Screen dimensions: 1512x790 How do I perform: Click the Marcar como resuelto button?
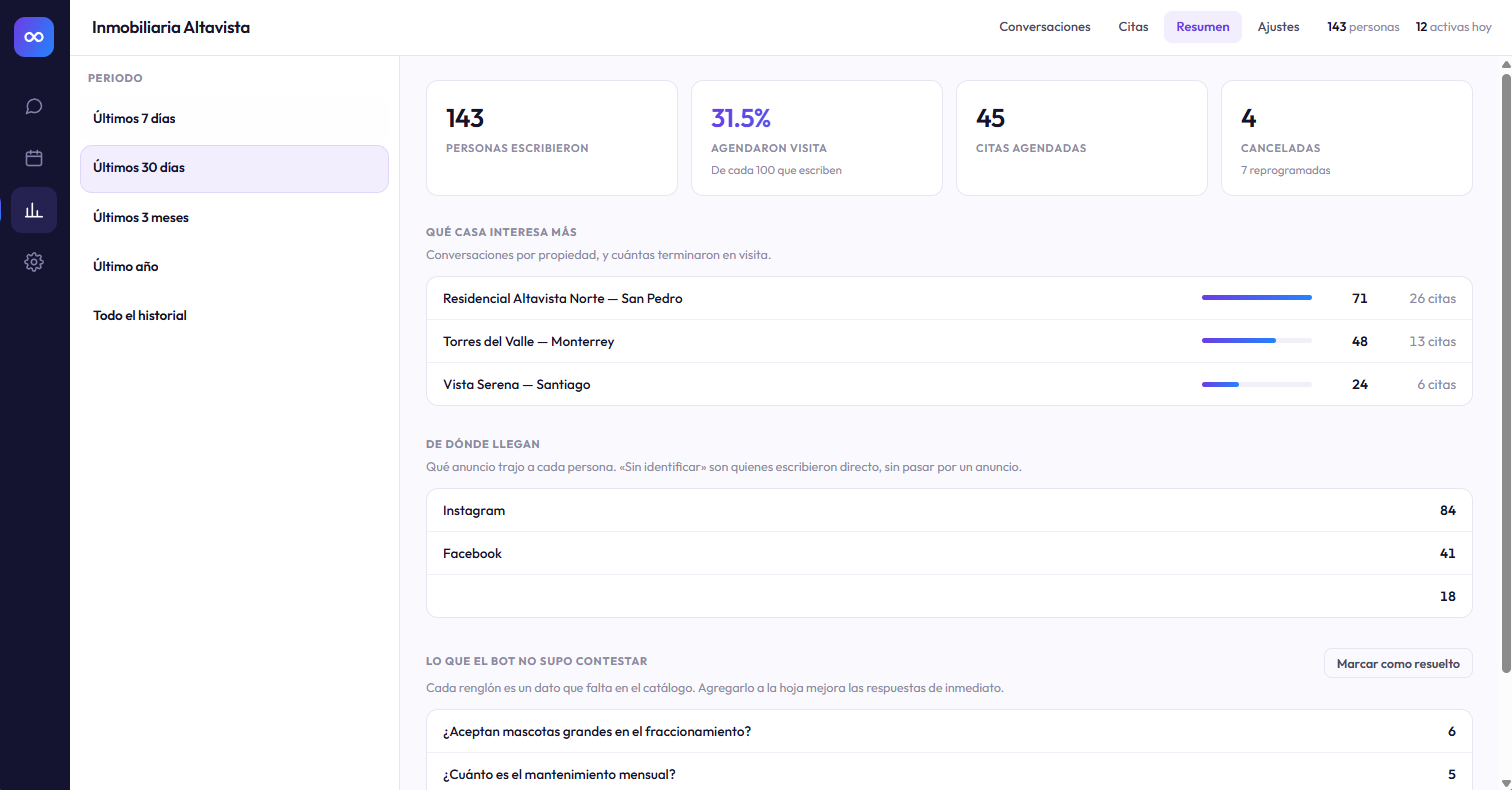1398,663
